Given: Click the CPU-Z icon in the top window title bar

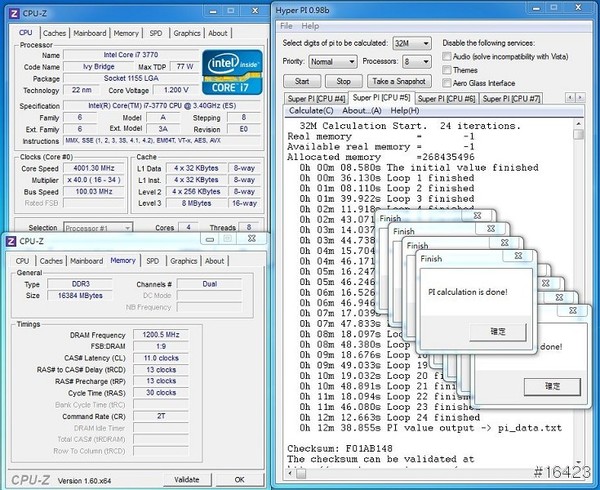Looking at the screenshot, I should click(x=12, y=8).
